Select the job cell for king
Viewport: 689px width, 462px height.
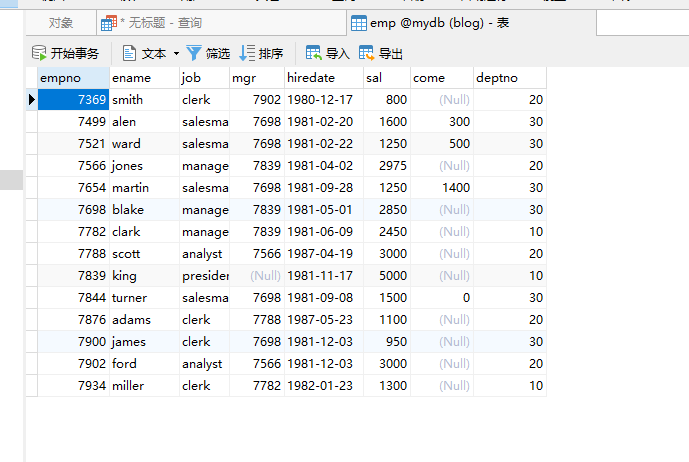pyautogui.click(x=204, y=276)
